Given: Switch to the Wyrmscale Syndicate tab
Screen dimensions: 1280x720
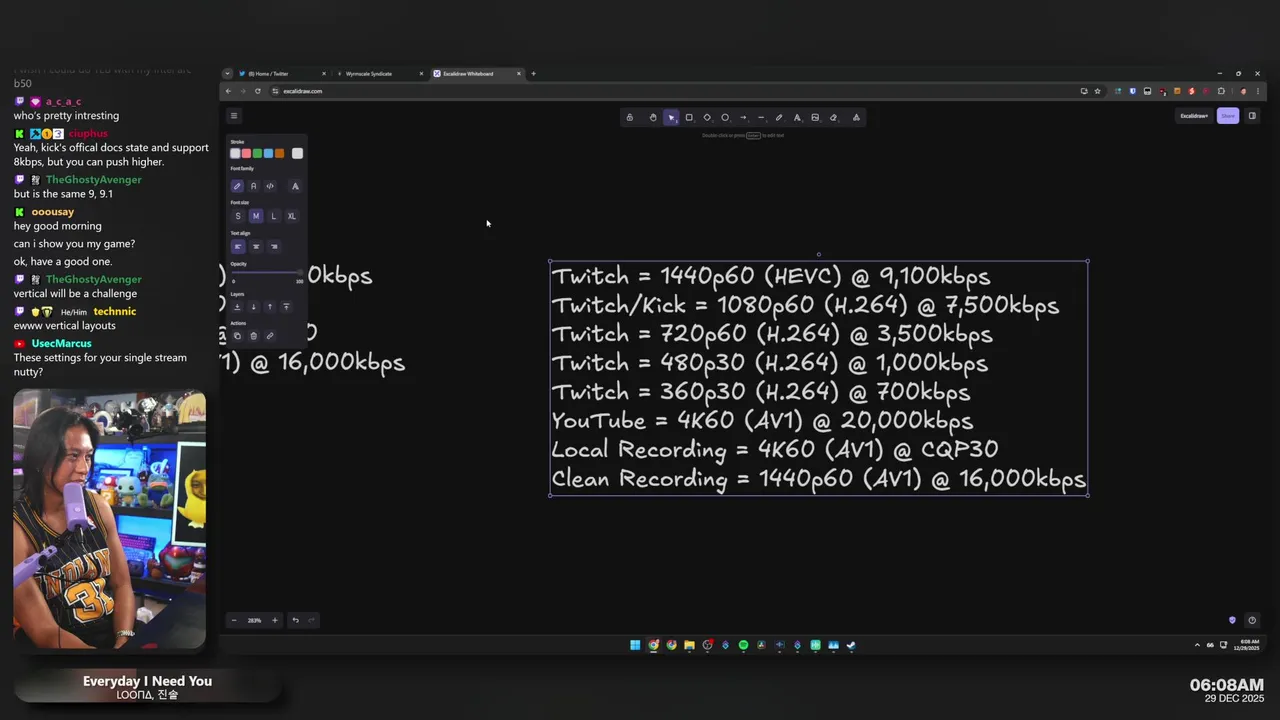Looking at the screenshot, I should 380,73.
